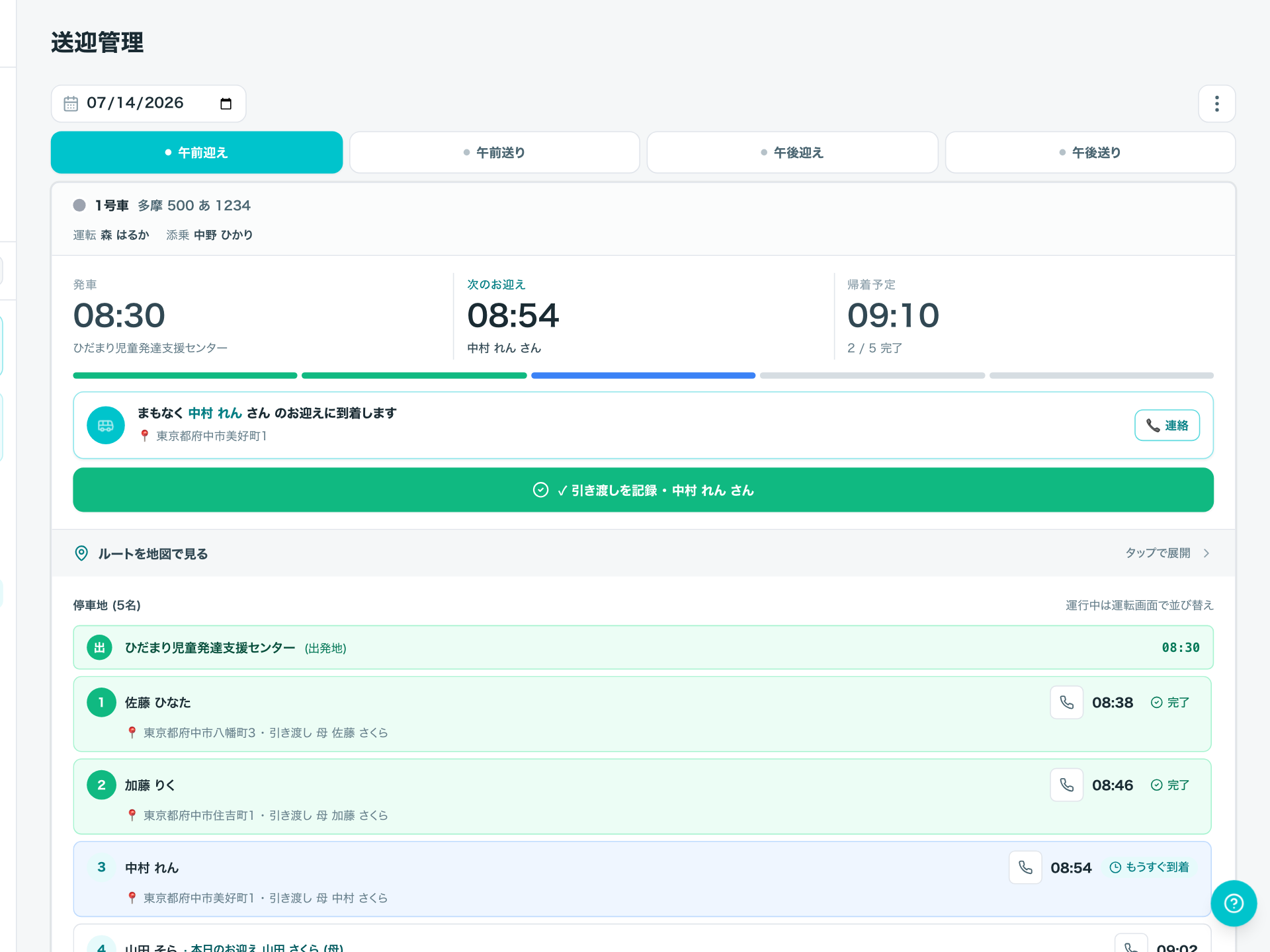Screen dimensions: 1270x952
Task: Click 引き渡しを記録・中村 れん さん button
Action: coord(643,490)
